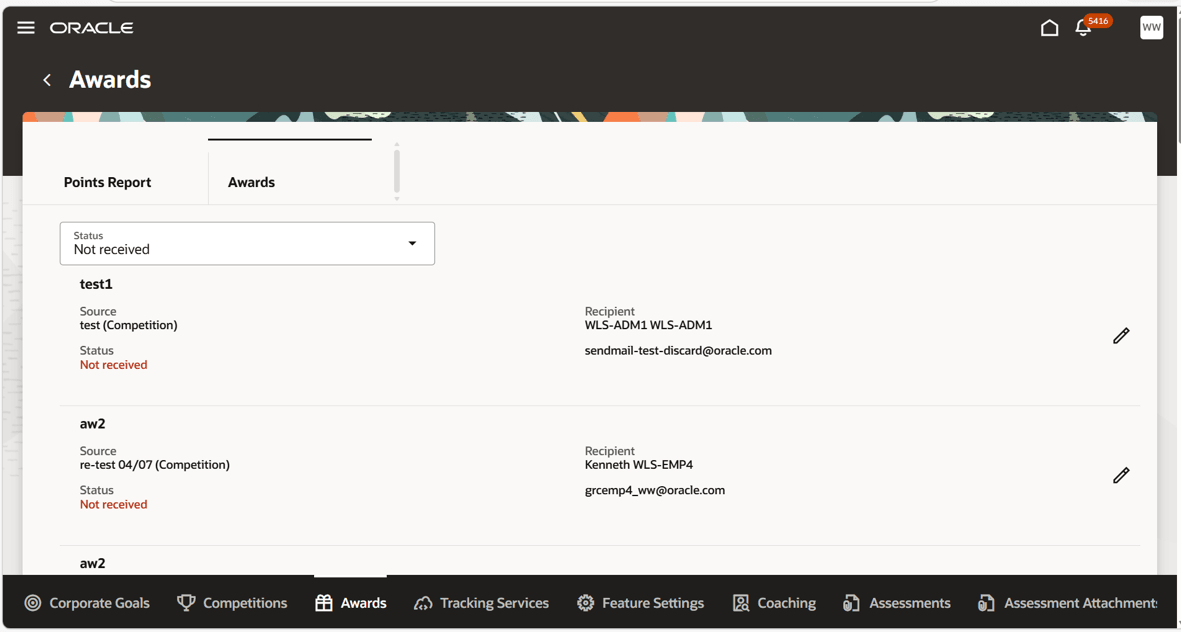The width and height of the screenshot is (1181, 632).
Task: Go to the Home icon
Action: (x=1049, y=28)
